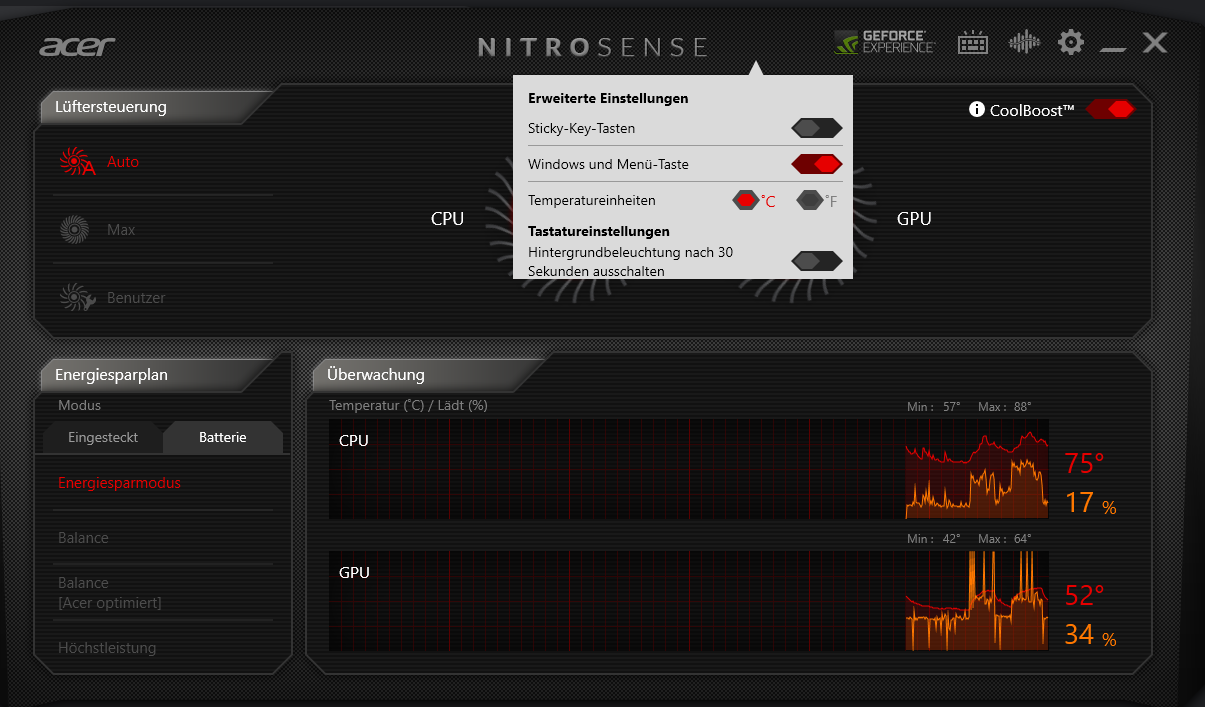
Task: Switch to the Batterie tab
Action: click(223, 438)
